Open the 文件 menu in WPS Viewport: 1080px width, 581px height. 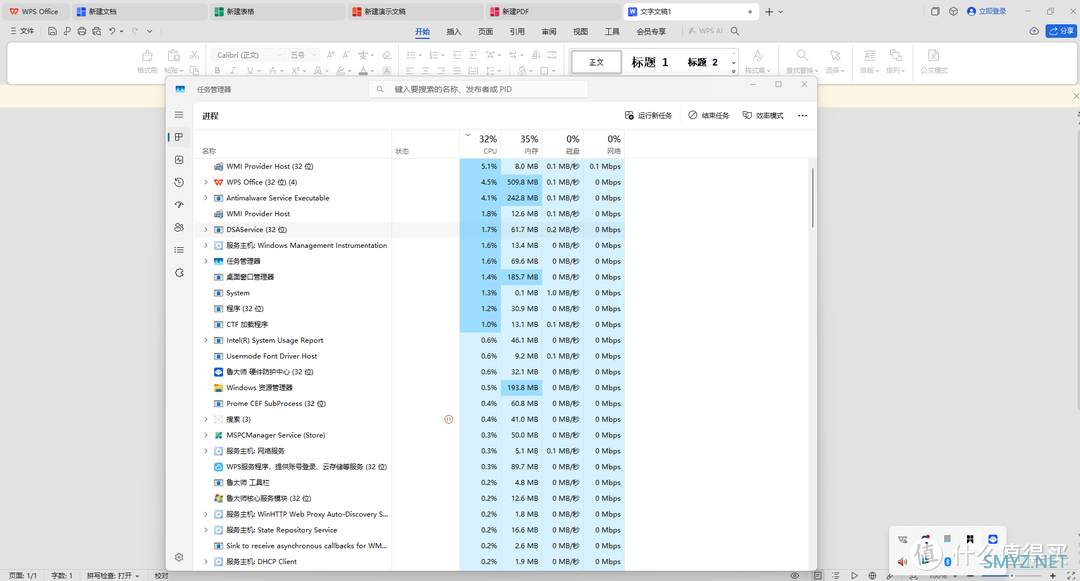pyautogui.click(x=23, y=31)
